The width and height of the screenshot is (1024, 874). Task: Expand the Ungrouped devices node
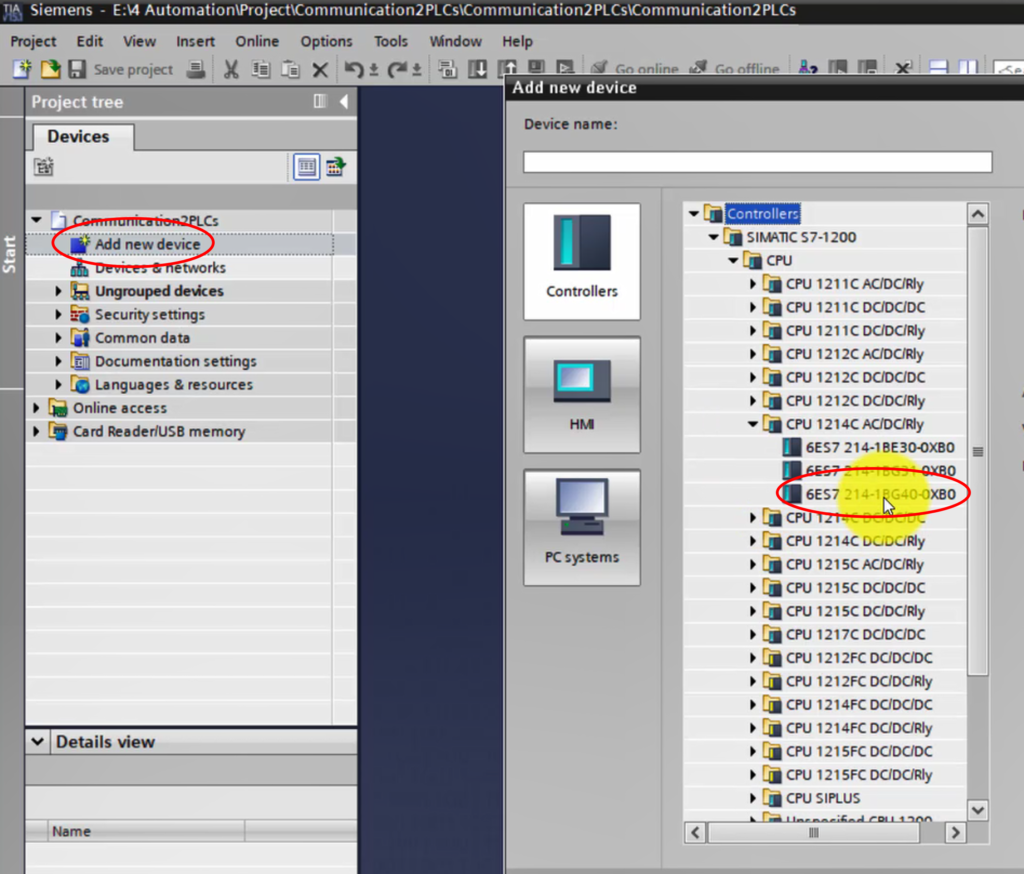tap(59, 291)
